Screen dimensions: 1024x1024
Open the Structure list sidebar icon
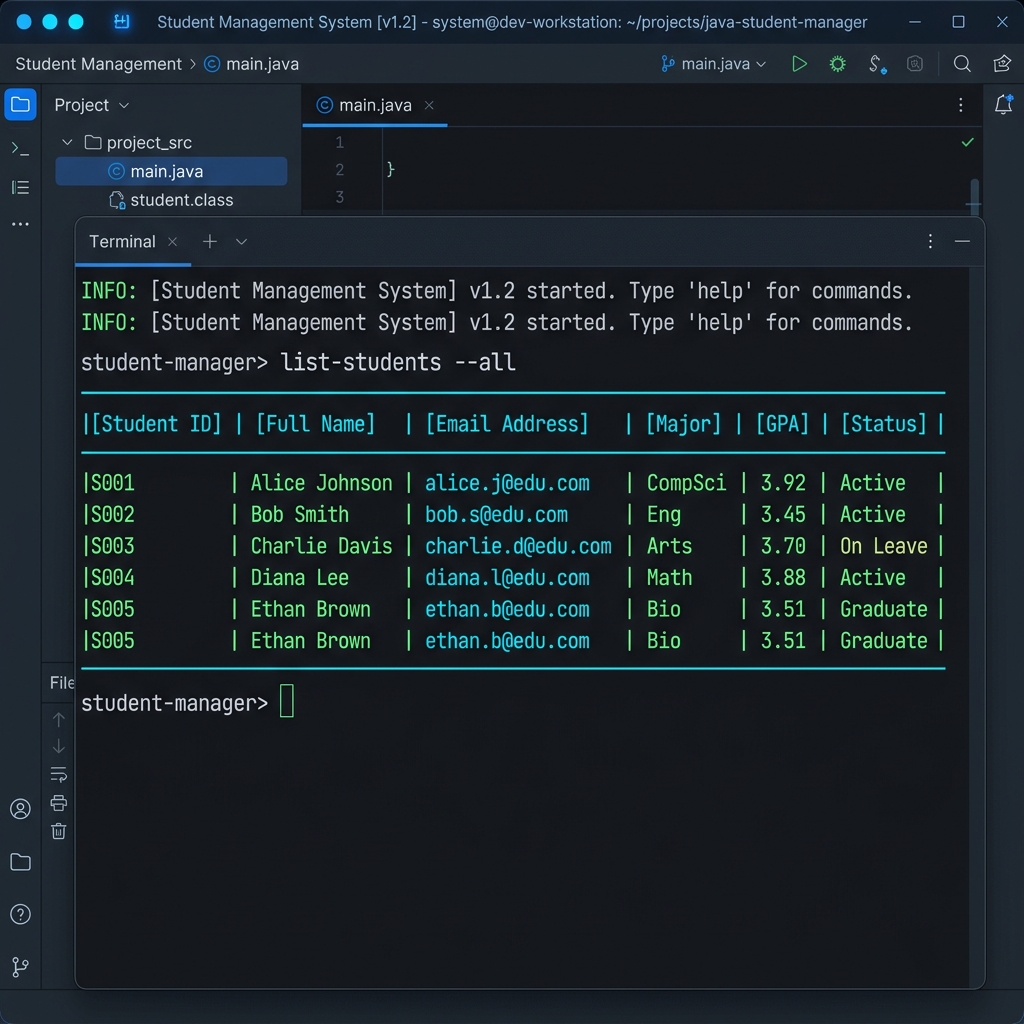pos(20,188)
